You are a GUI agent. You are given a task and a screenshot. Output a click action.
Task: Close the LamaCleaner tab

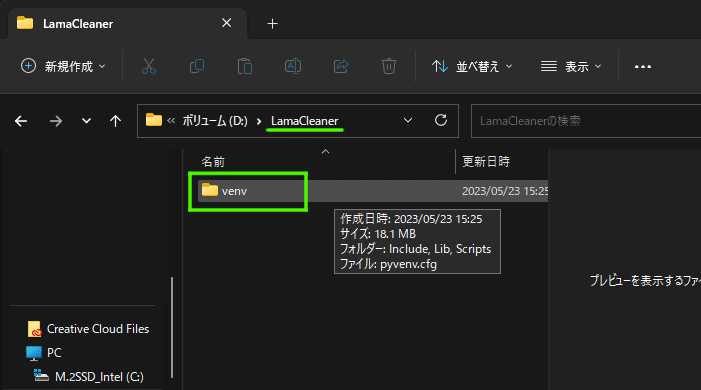click(227, 23)
